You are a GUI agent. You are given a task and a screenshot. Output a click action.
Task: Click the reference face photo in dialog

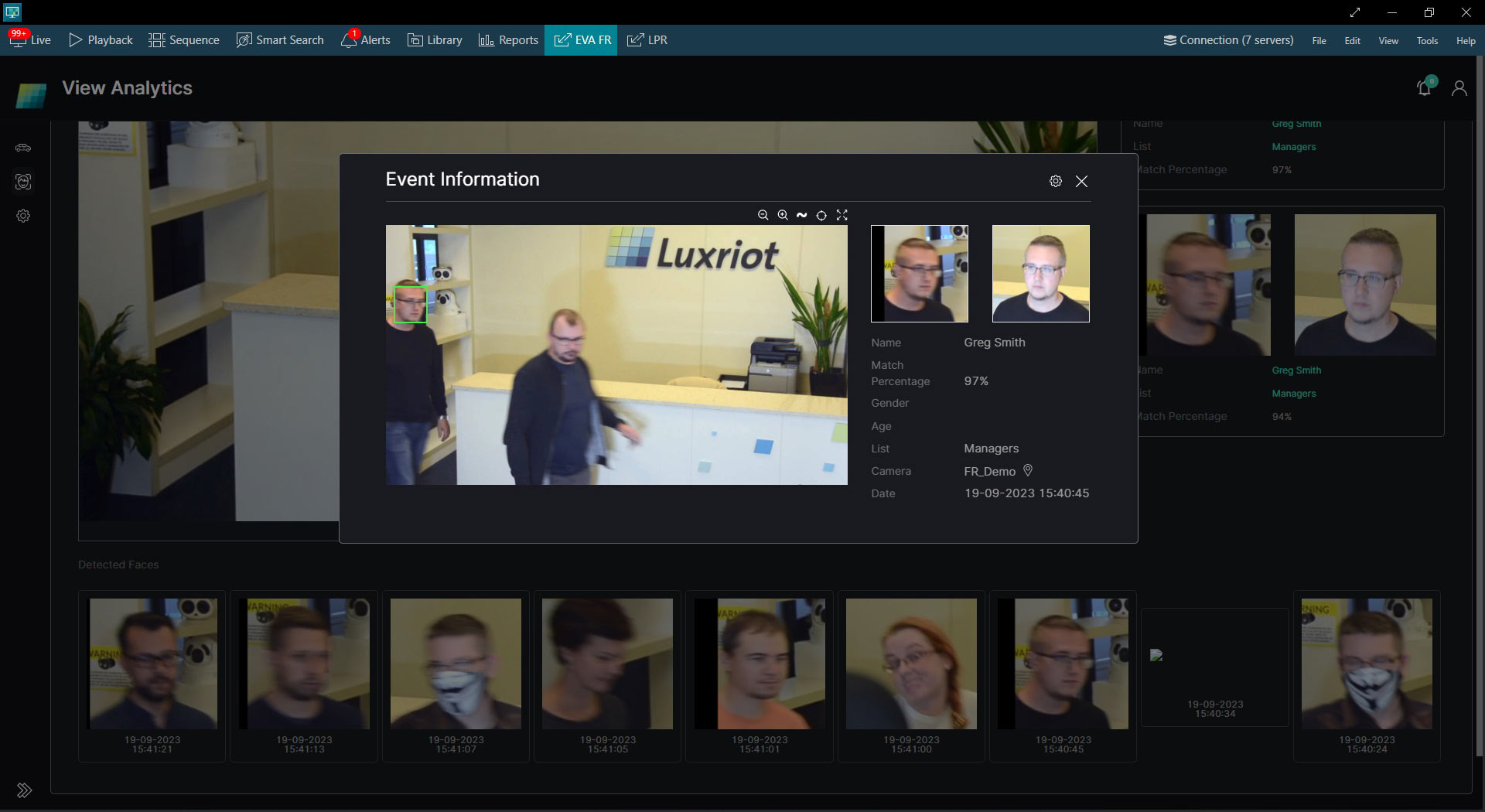coord(1041,274)
